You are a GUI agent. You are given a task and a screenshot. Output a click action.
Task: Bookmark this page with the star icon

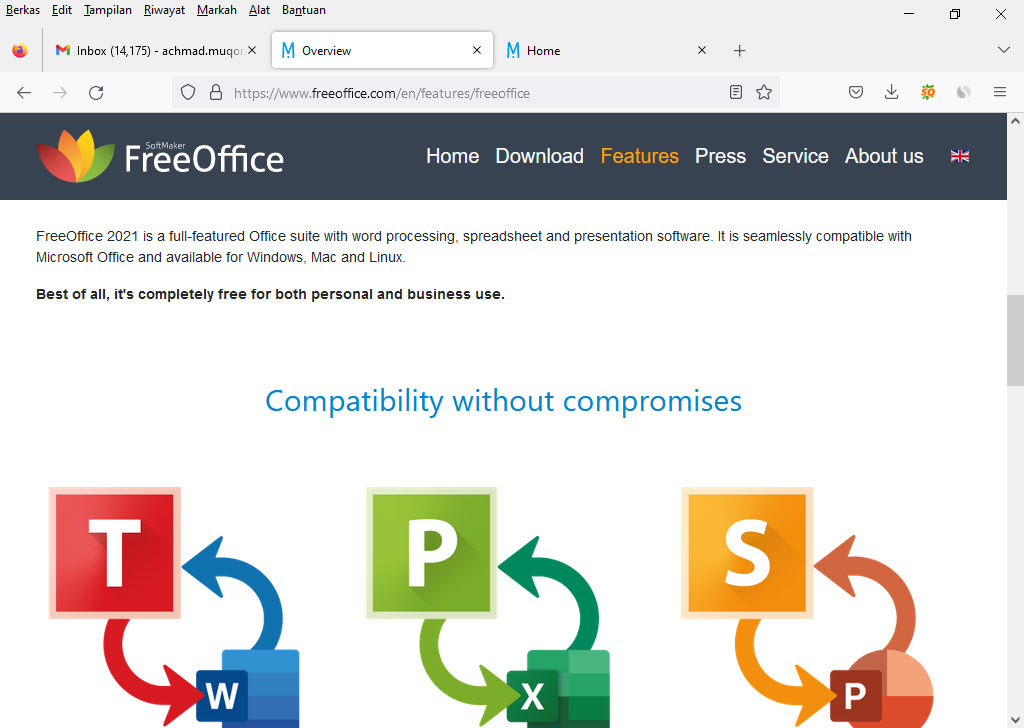click(764, 92)
